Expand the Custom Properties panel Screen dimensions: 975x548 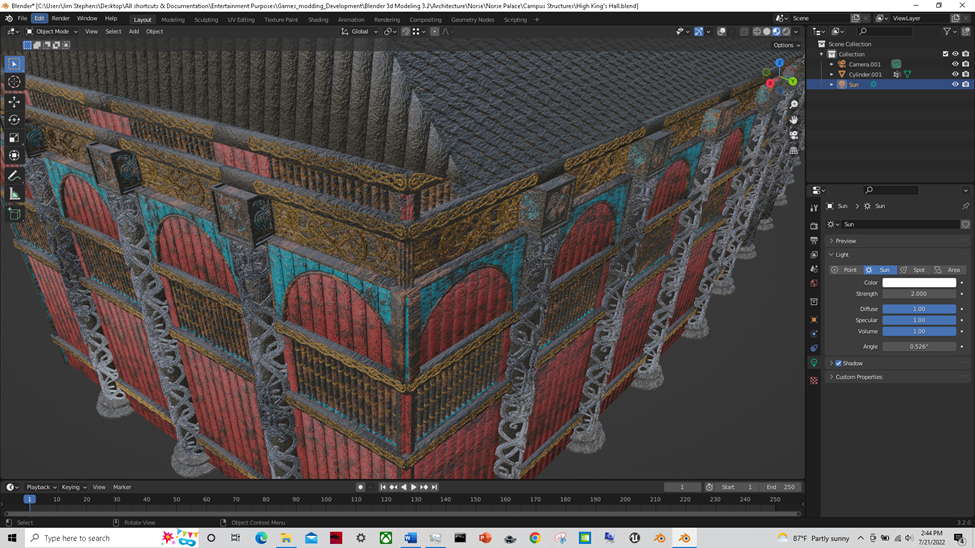(x=858, y=377)
